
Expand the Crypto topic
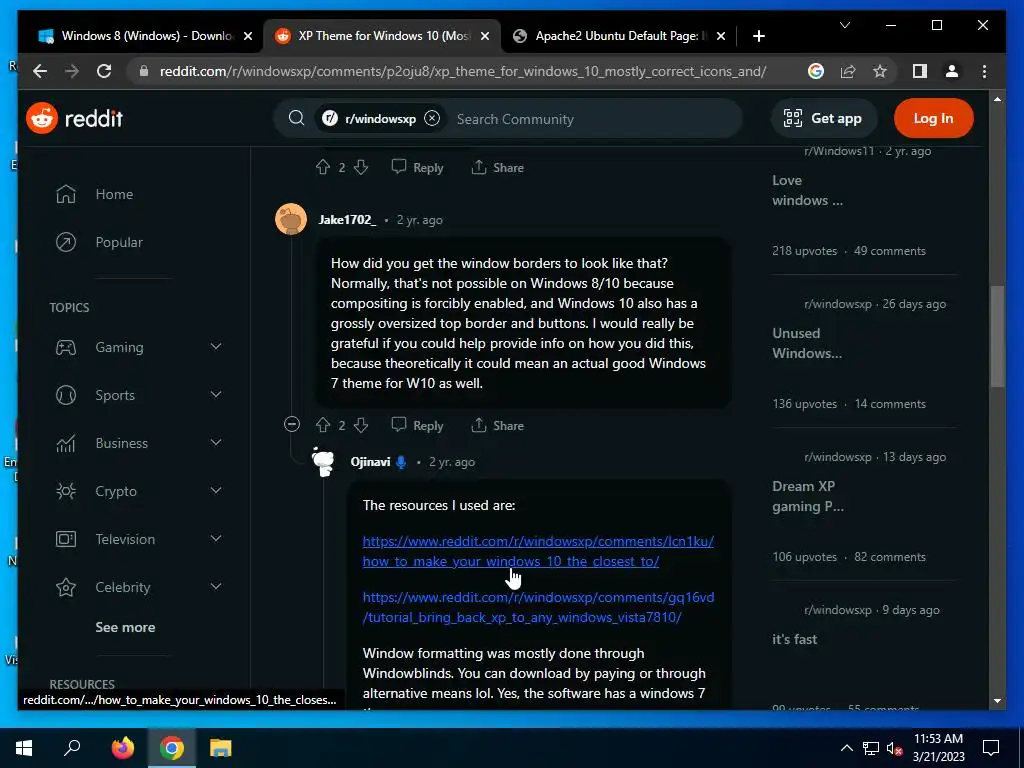click(216, 490)
